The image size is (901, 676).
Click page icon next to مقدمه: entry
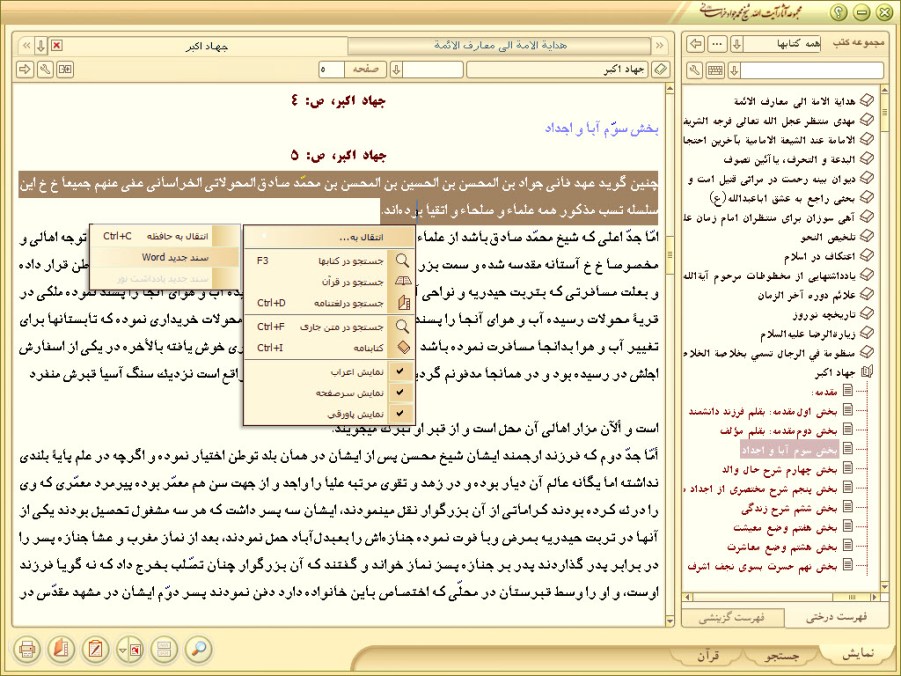[848, 391]
